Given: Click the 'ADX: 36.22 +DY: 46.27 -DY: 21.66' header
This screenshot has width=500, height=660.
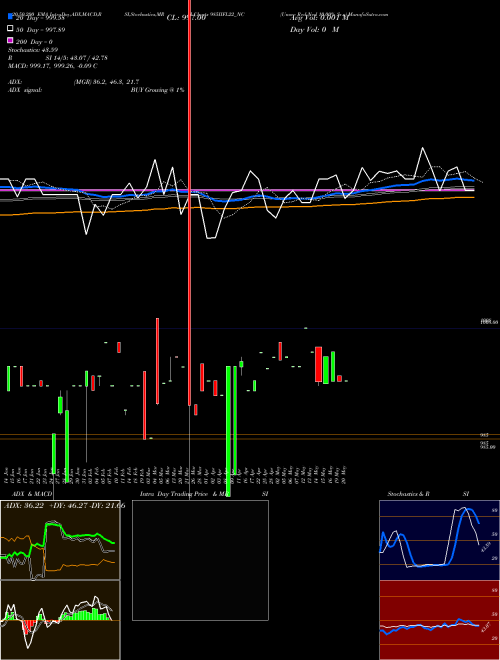Looking at the screenshot, I should click(x=64, y=506).
